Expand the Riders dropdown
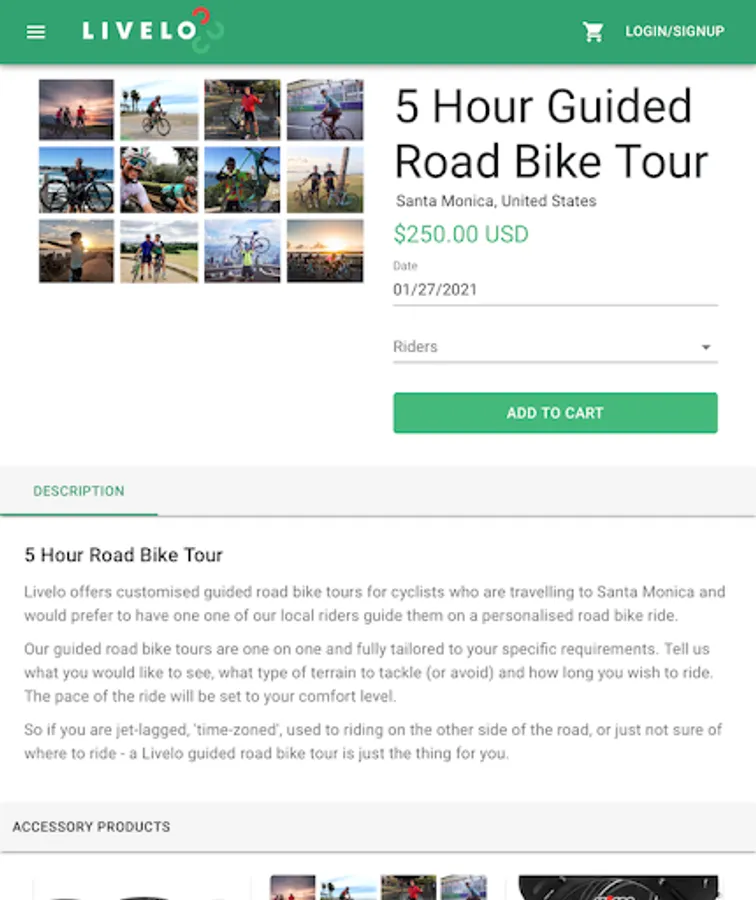The width and height of the screenshot is (756, 900). coord(555,347)
